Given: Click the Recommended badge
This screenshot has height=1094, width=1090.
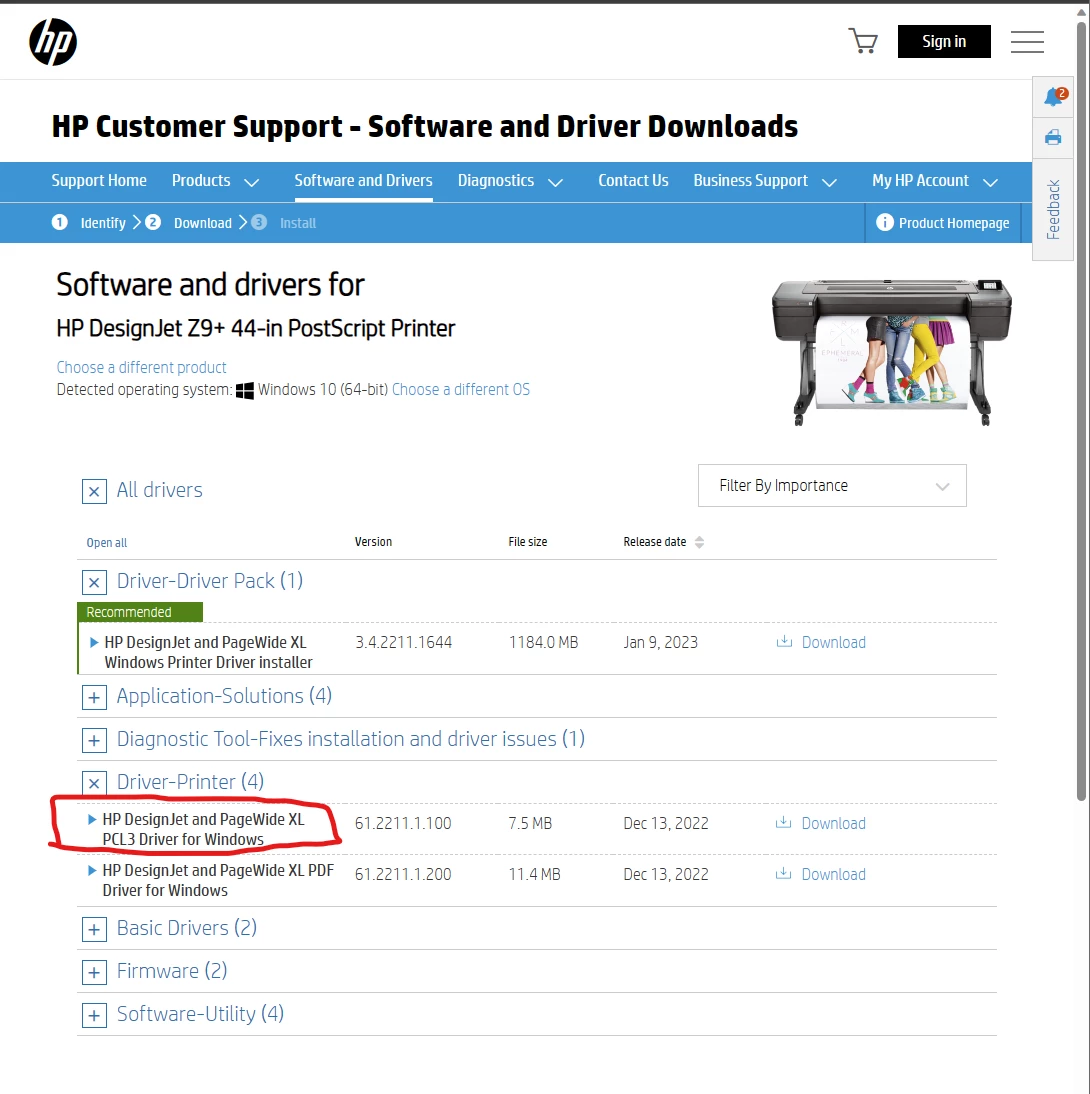Looking at the screenshot, I should pyautogui.click(x=140, y=612).
